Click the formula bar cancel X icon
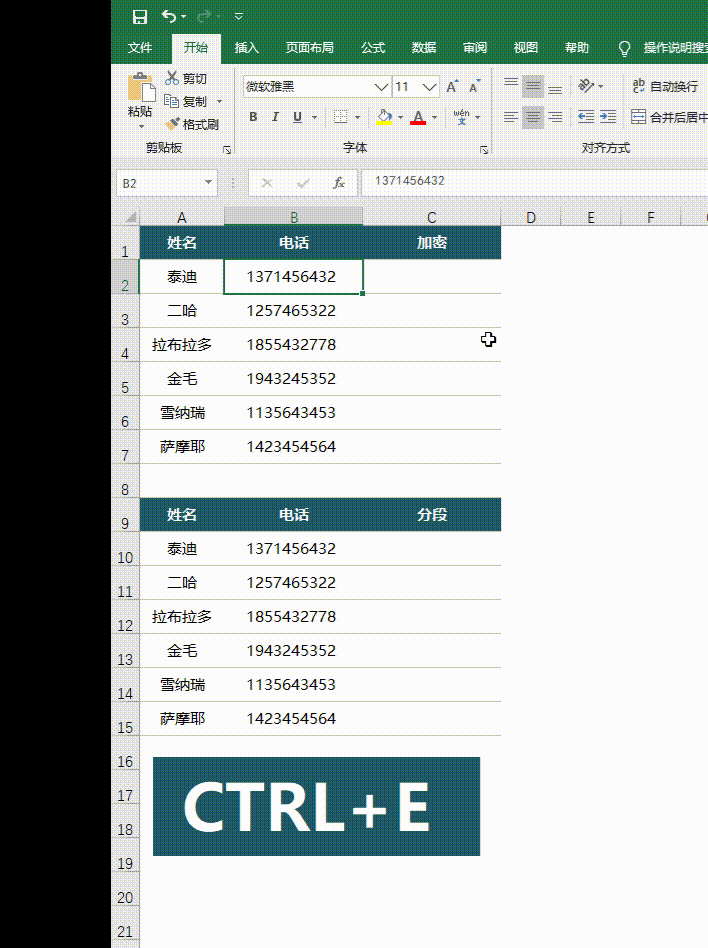Viewport: 708px width, 948px height. (267, 183)
